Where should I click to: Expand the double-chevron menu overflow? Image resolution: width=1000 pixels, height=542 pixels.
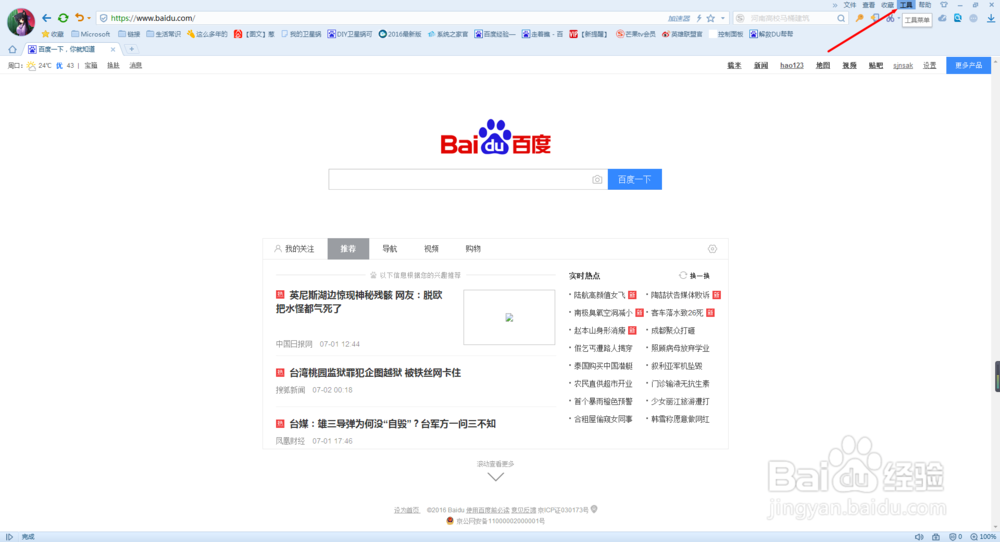835,5
